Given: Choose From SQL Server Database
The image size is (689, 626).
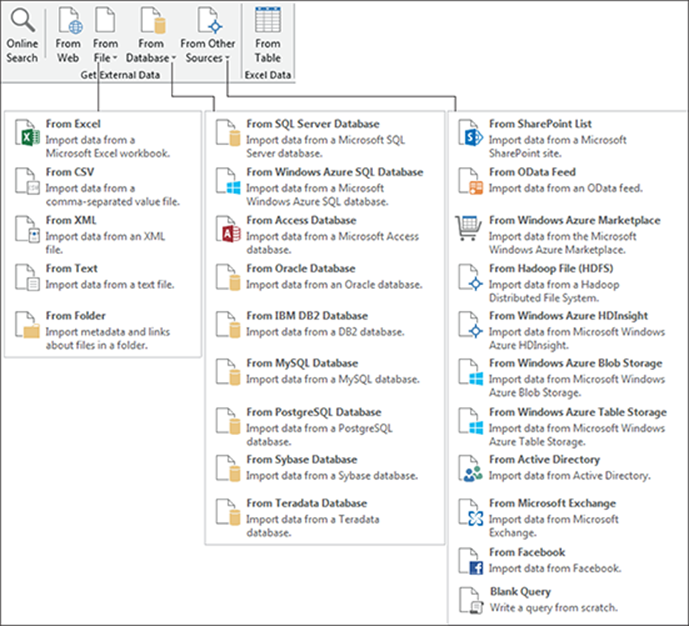Looking at the screenshot, I should pos(324,138).
